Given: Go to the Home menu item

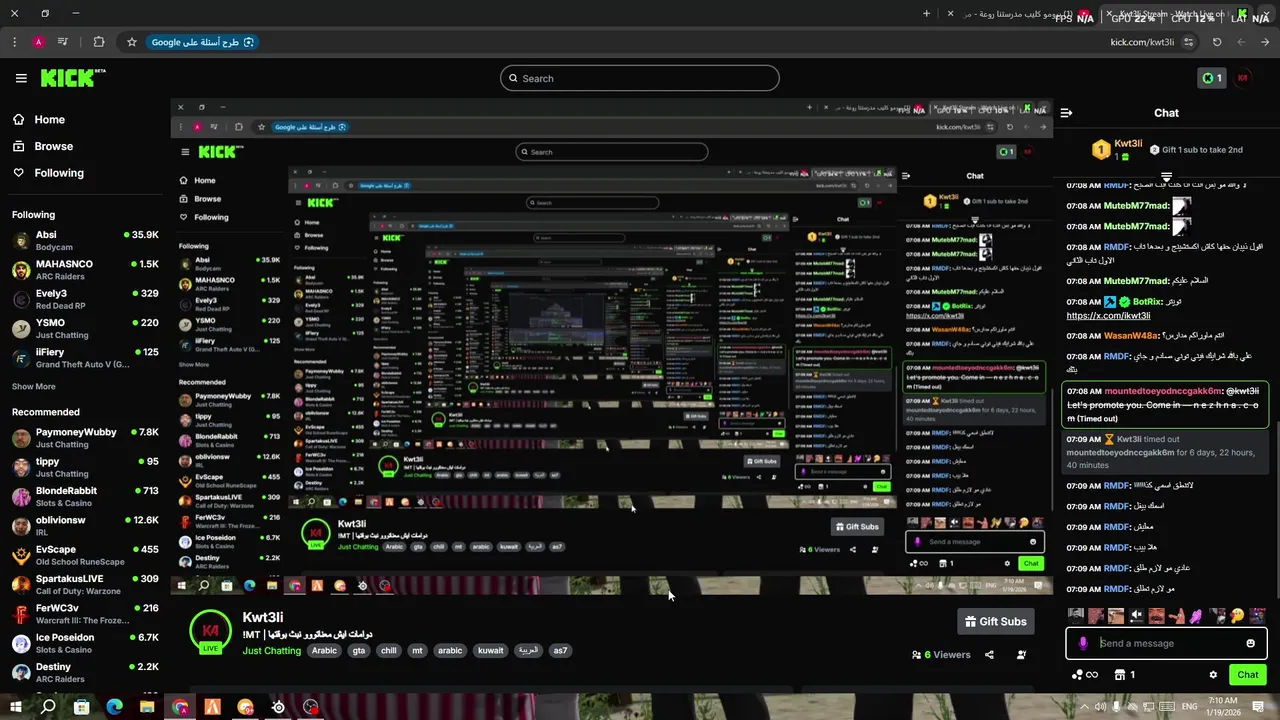Looking at the screenshot, I should click(49, 119).
